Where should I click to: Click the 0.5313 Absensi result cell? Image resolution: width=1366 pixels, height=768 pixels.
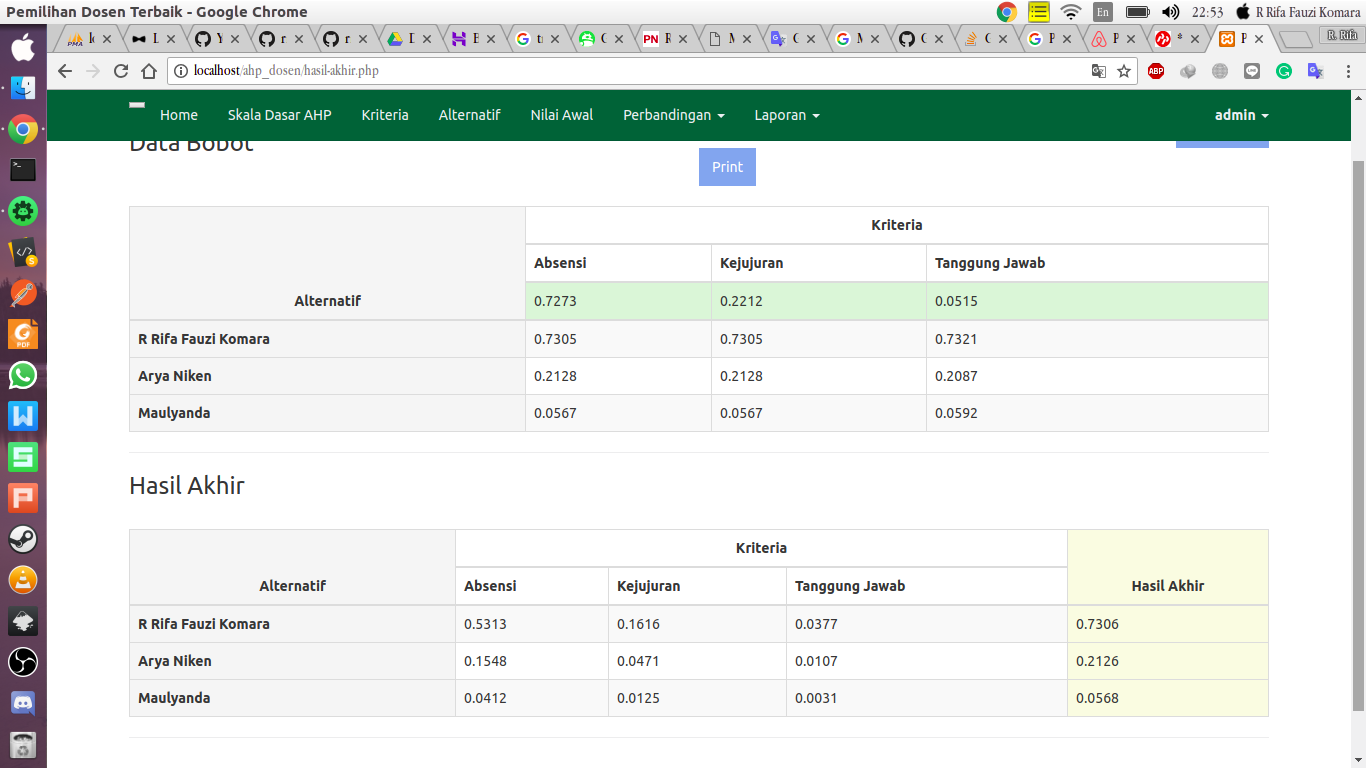point(532,624)
